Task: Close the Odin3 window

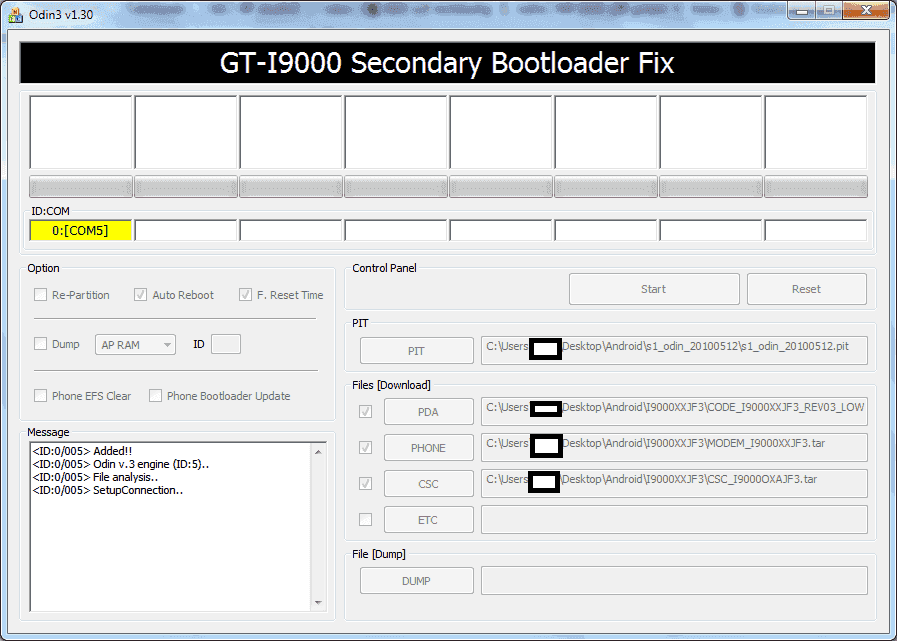Action: pyautogui.click(x=866, y=11)
